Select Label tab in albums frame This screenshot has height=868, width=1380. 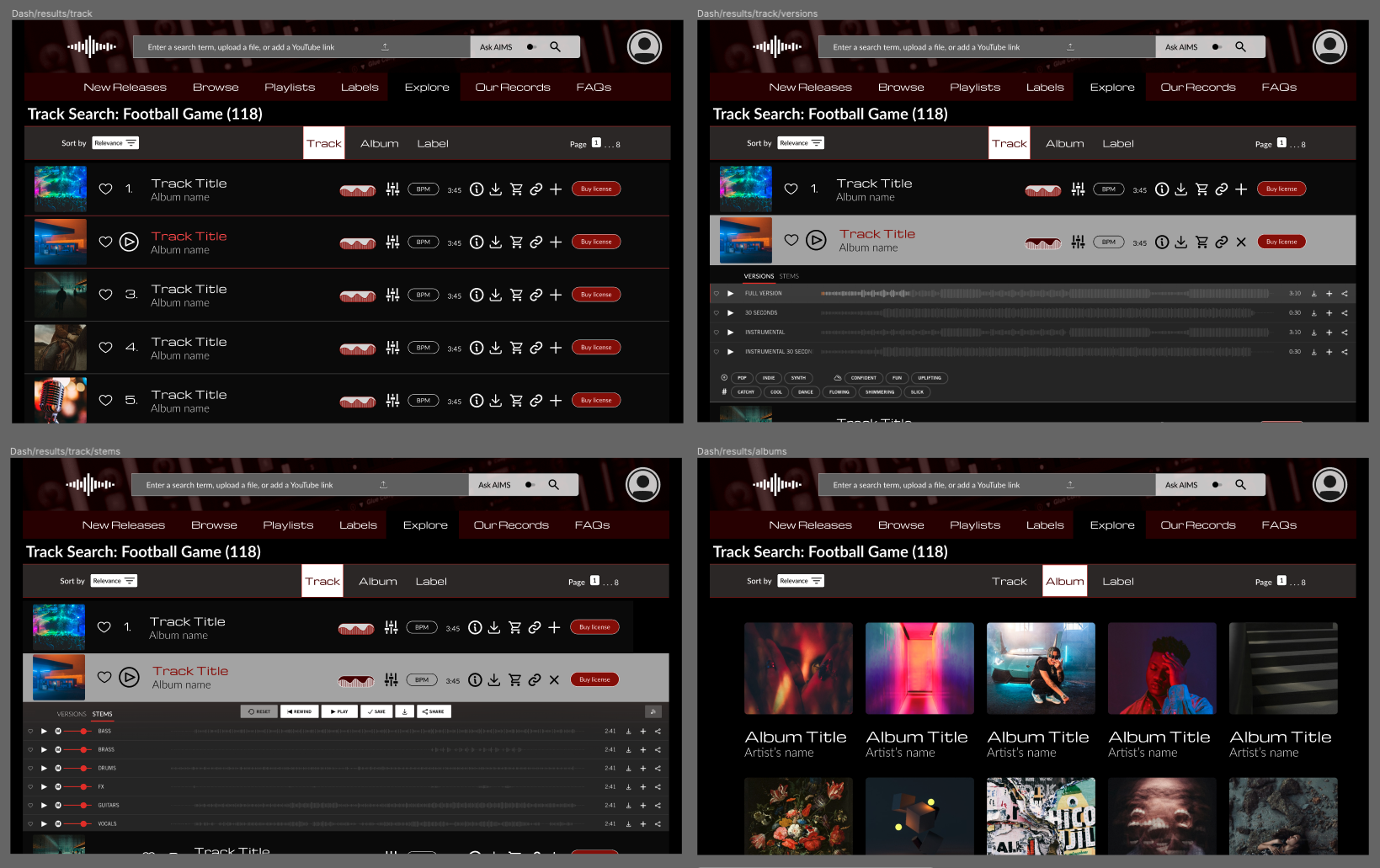pos(1118,582)
